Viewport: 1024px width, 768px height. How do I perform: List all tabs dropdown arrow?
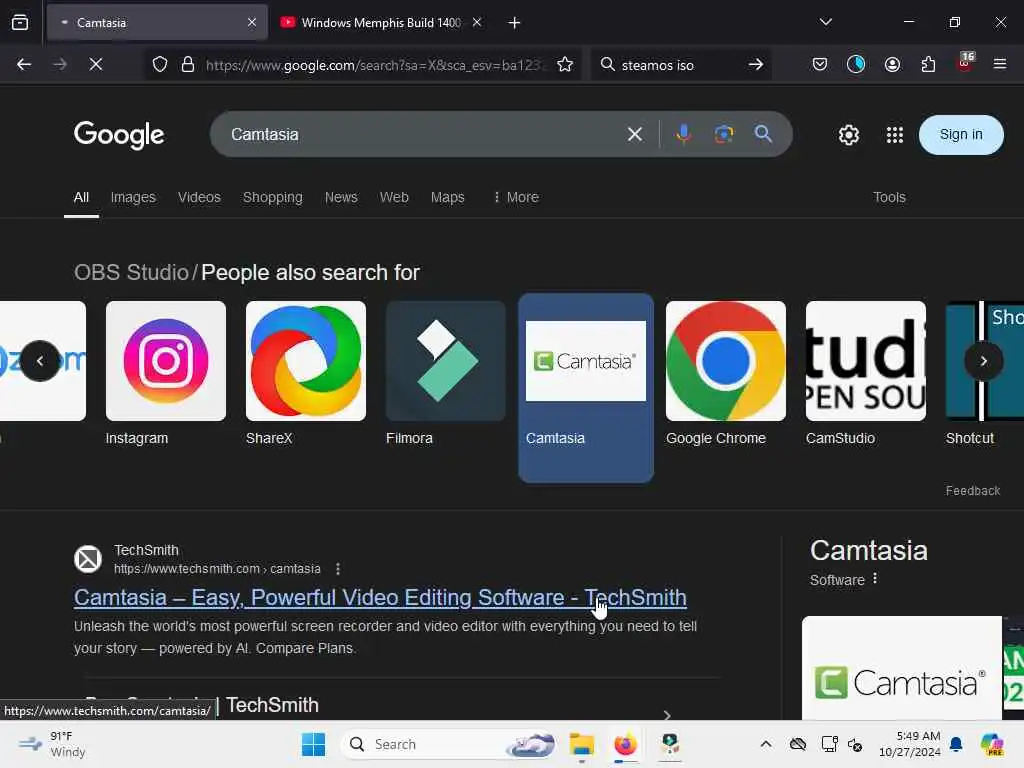[x=825, y=22]
